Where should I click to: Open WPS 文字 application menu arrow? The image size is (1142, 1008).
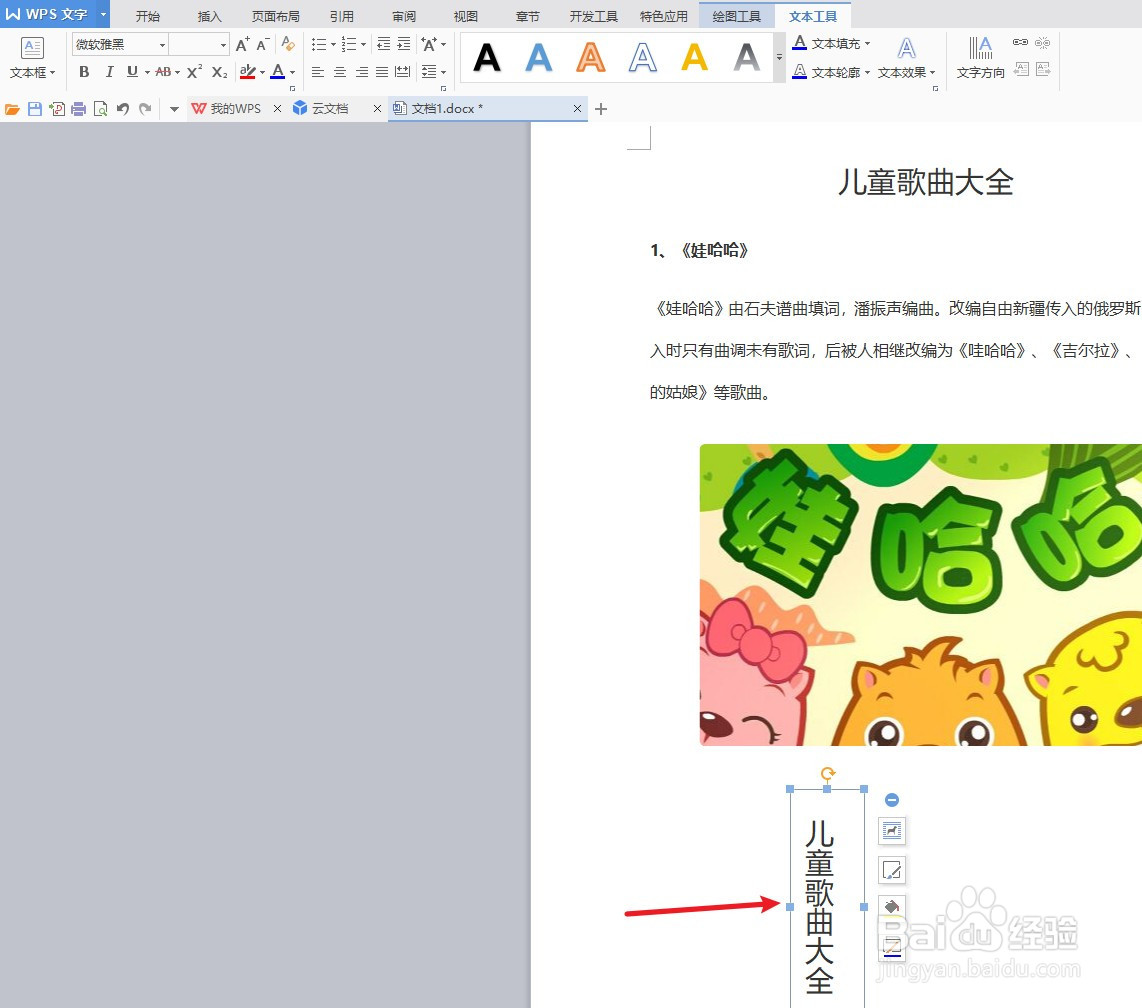pos(103,14)
